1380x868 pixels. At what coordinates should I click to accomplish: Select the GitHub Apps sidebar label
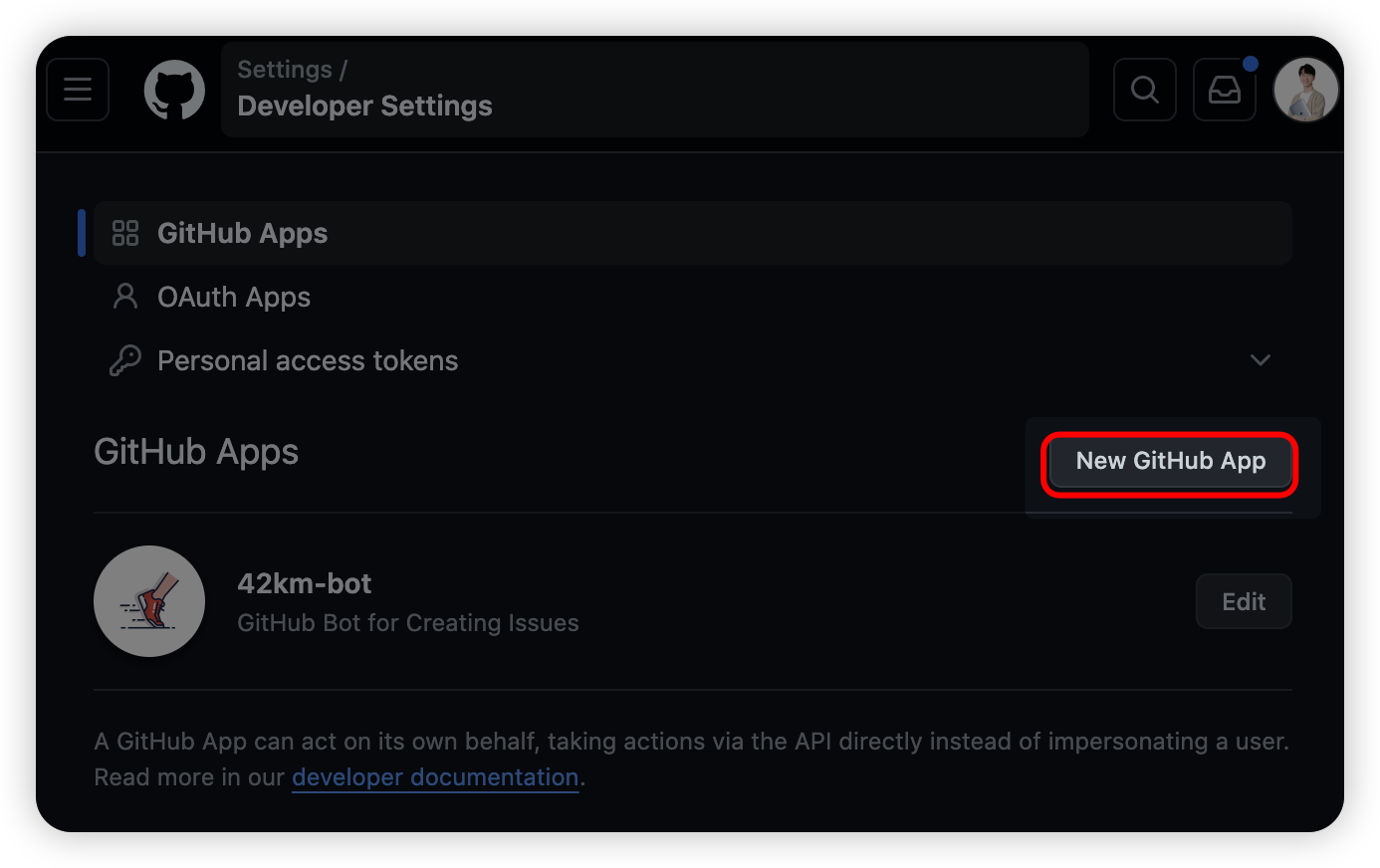click(x=242, y=233)
